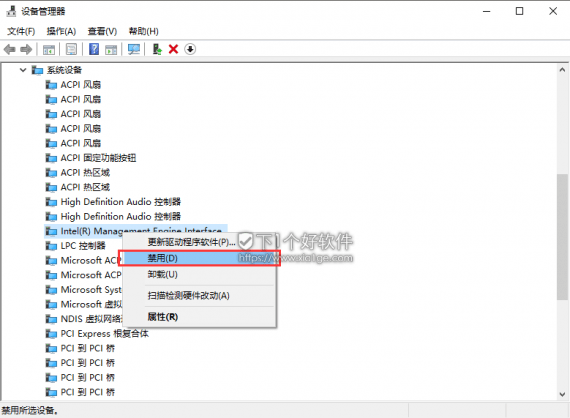
Task: Click the icon beside NDIS 虚拟网络
Action: [x=51, y=319]
